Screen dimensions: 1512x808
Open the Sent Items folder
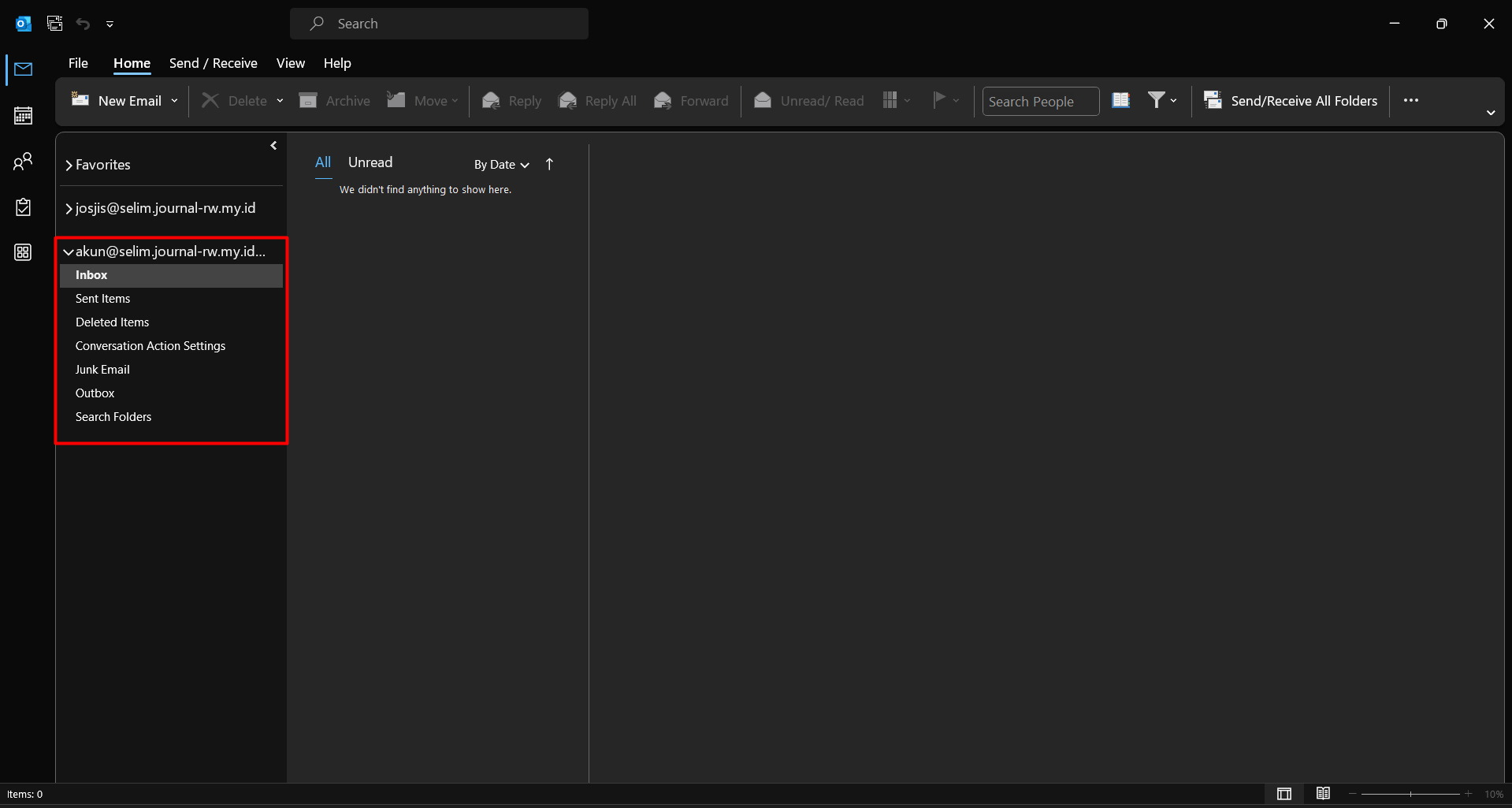[x=103, y=299]
